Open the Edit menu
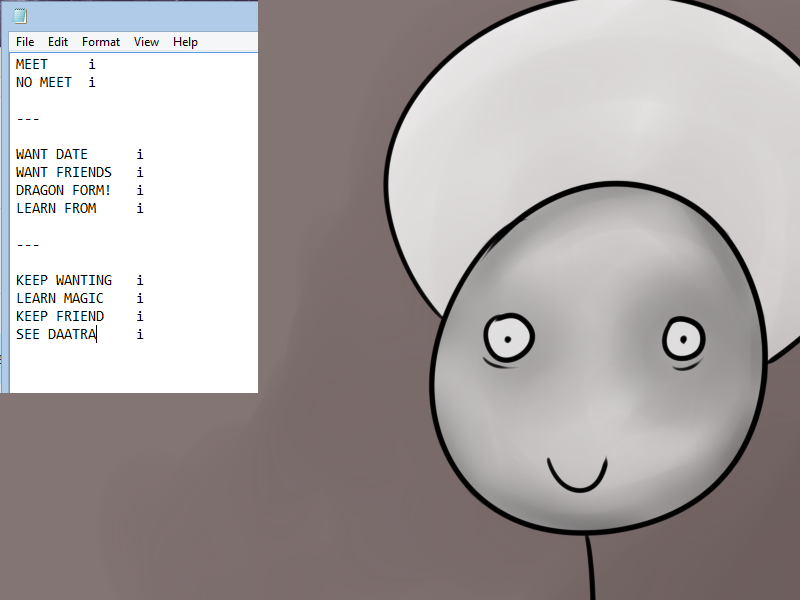 pos(58,42)
